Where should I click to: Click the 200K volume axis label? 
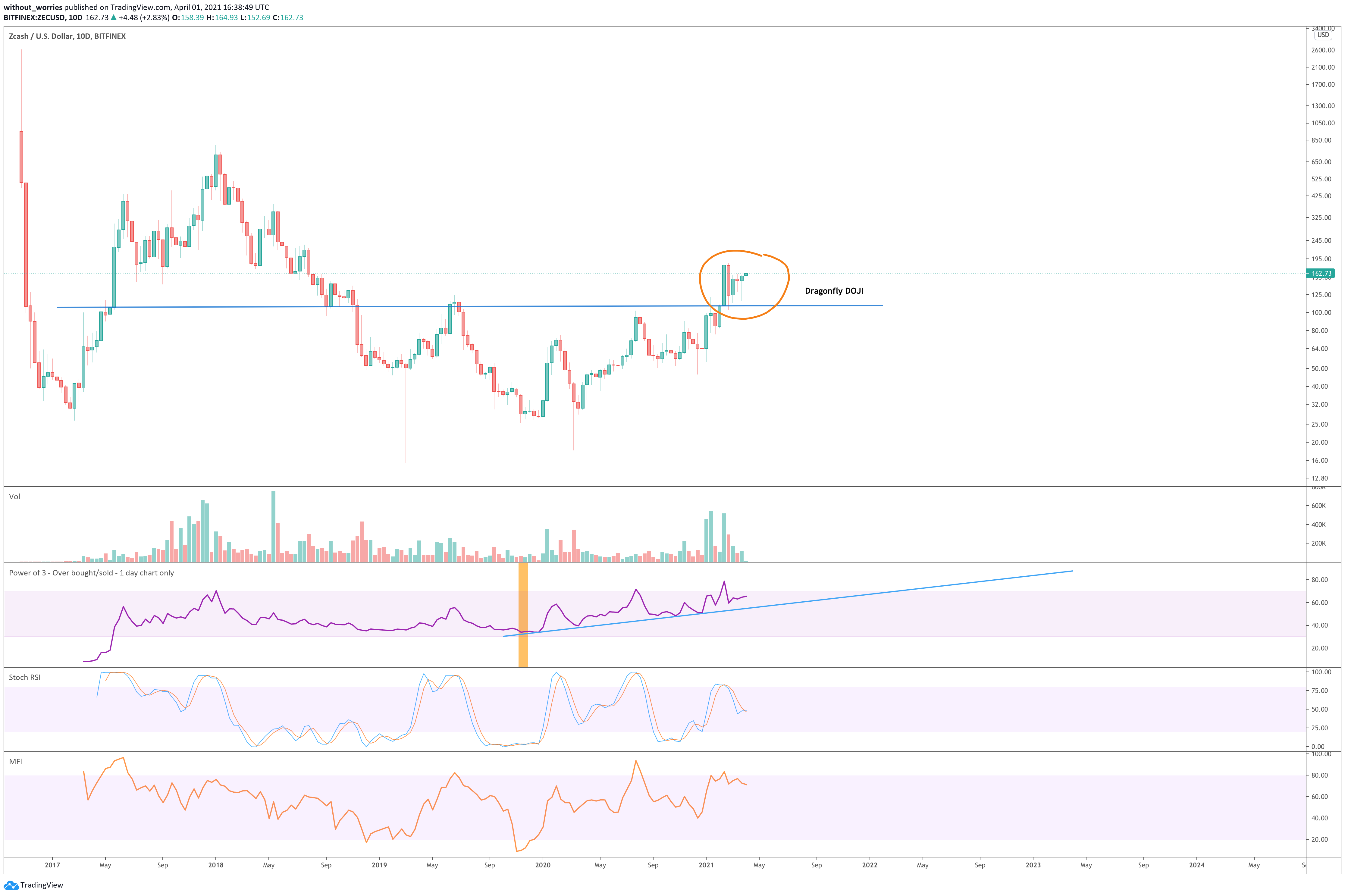point(1319,544)
